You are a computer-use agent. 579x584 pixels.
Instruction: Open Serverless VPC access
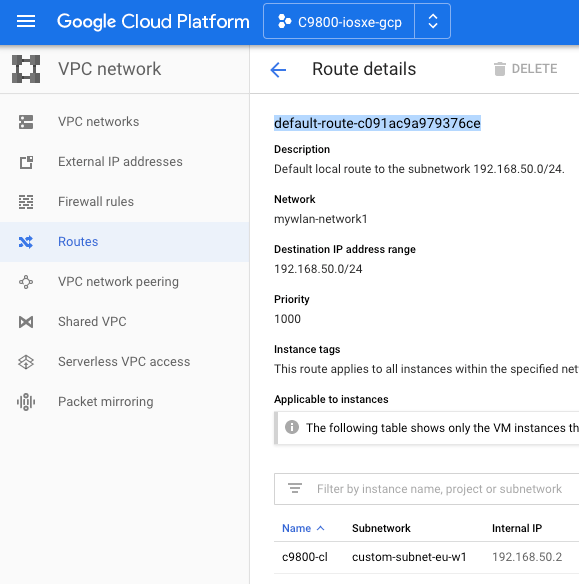(x=124, y=362)
